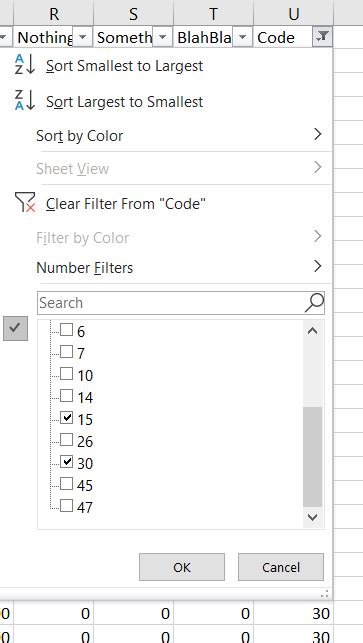Viewport: 363px width, 643px height.
Task: Click the gray checkmark icon beside the list
Action: (16, 328)
